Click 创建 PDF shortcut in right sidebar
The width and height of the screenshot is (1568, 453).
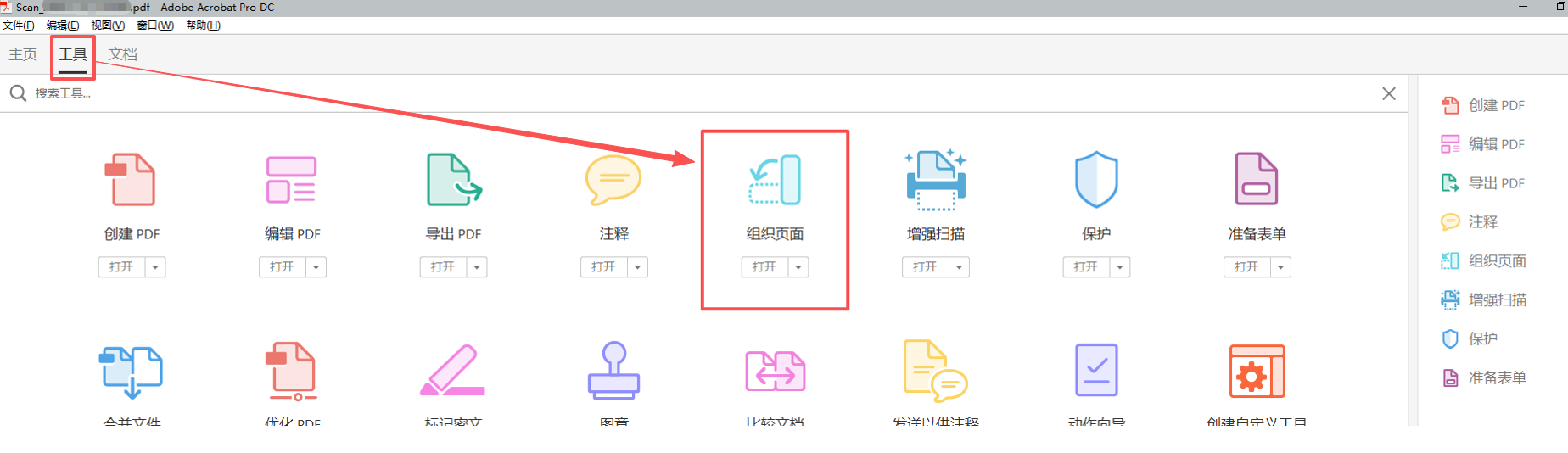pos(1483,105)
